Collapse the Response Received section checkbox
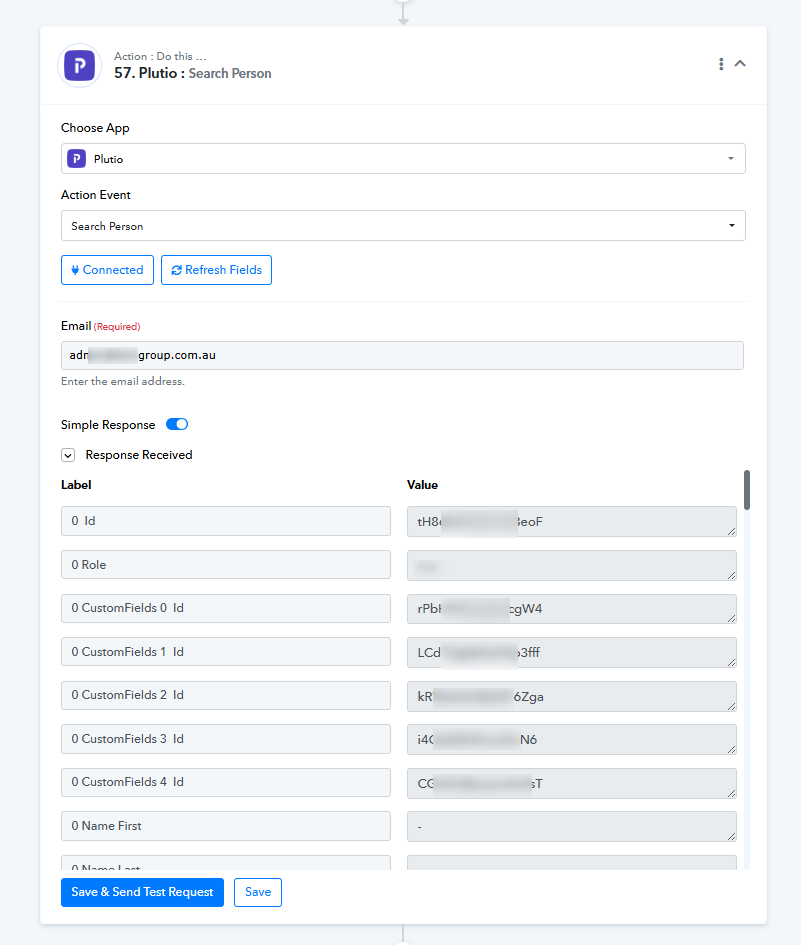The width and height of the screenshot is (801, 945). (68, 455)
